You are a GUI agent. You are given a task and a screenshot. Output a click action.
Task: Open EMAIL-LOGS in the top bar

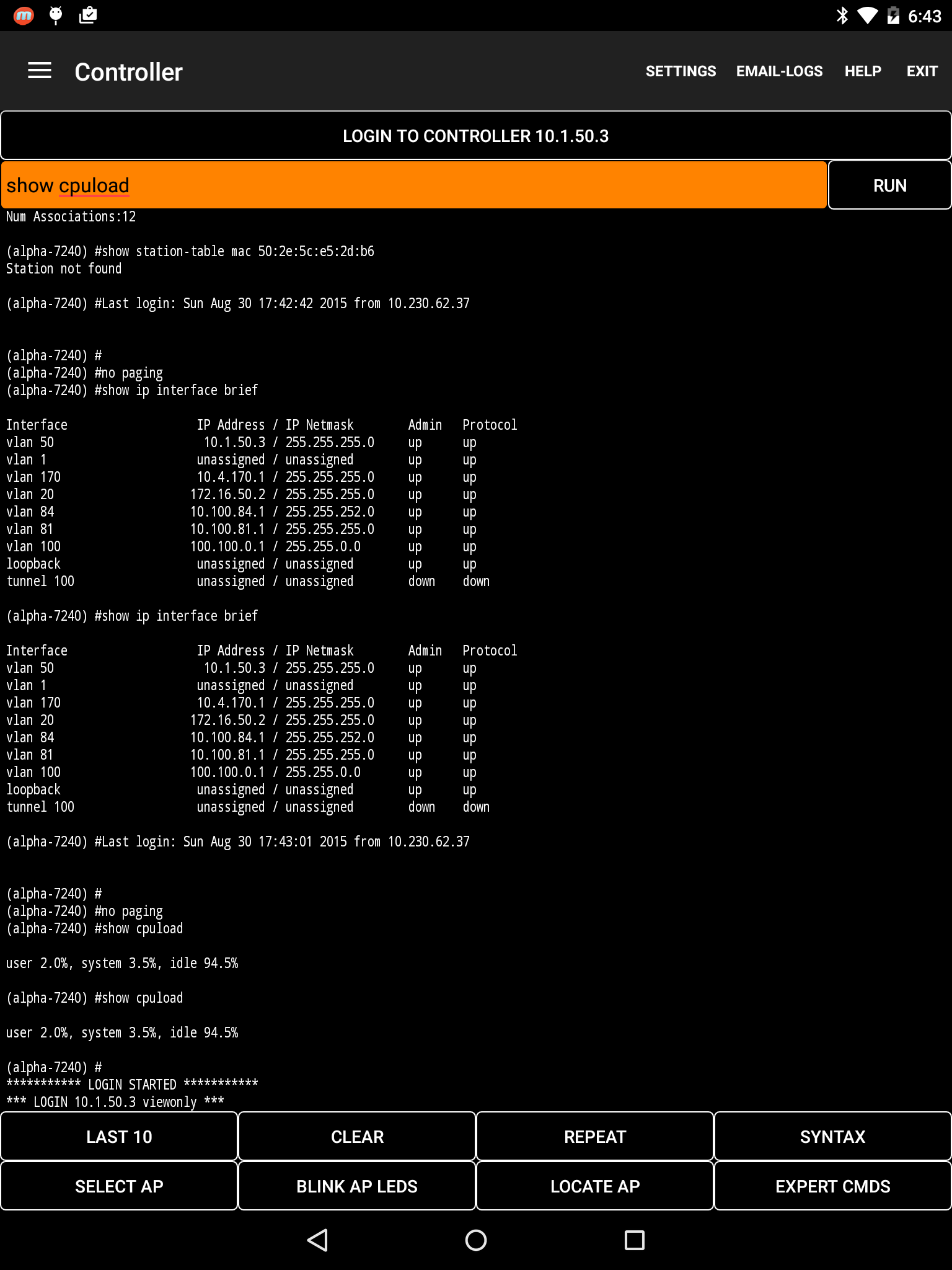(x=779, y=71)
